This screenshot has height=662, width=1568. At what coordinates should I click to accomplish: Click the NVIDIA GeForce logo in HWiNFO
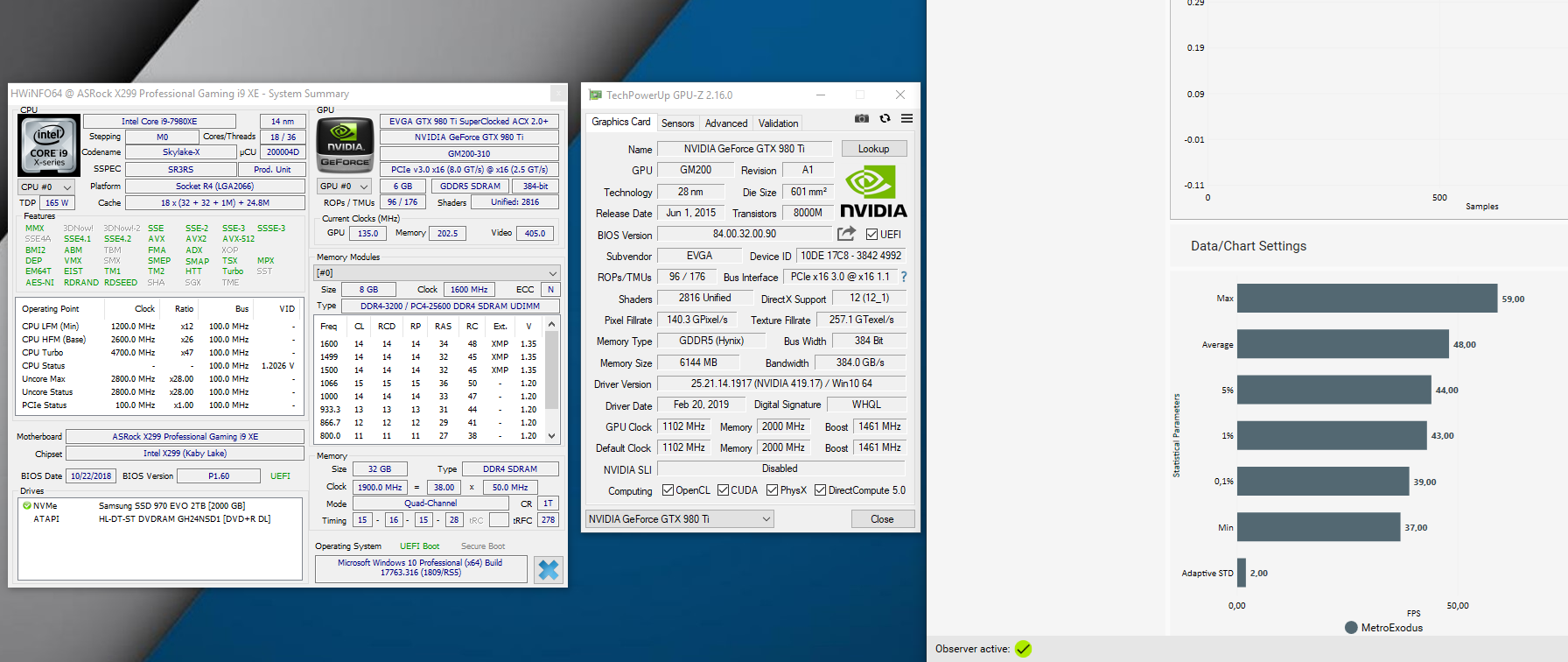pyautogui.click(x=345, y=144)
